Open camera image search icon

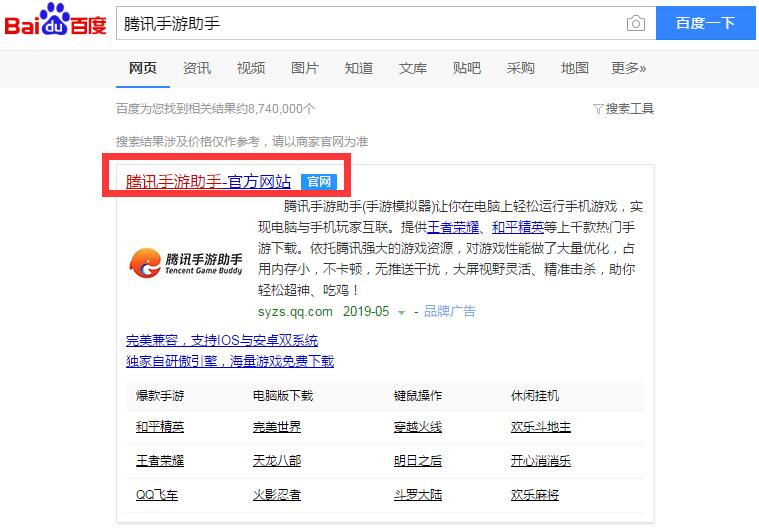(636, 23)
